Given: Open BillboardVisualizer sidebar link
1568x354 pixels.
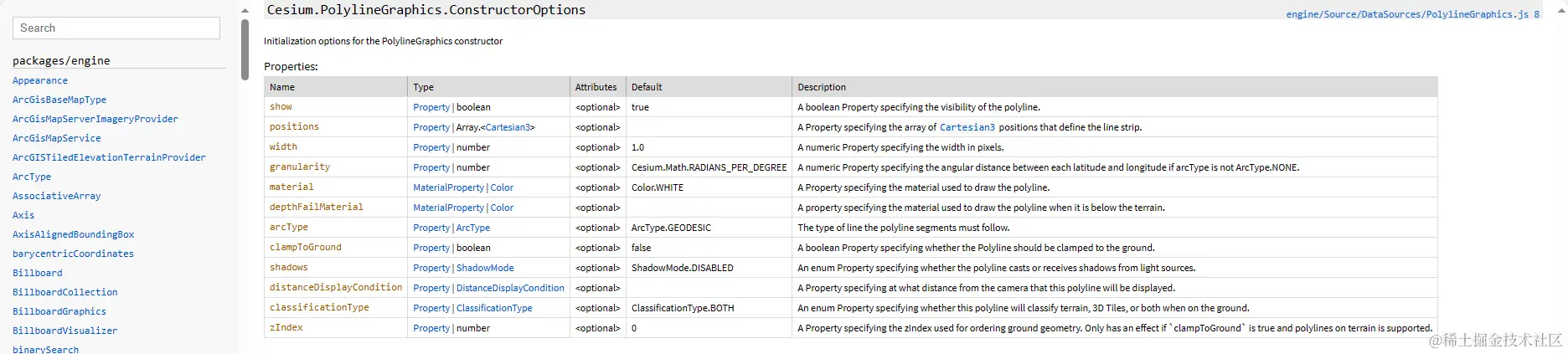Looking at the screenshot, I should pyautogui.click(x=65, y=331).
